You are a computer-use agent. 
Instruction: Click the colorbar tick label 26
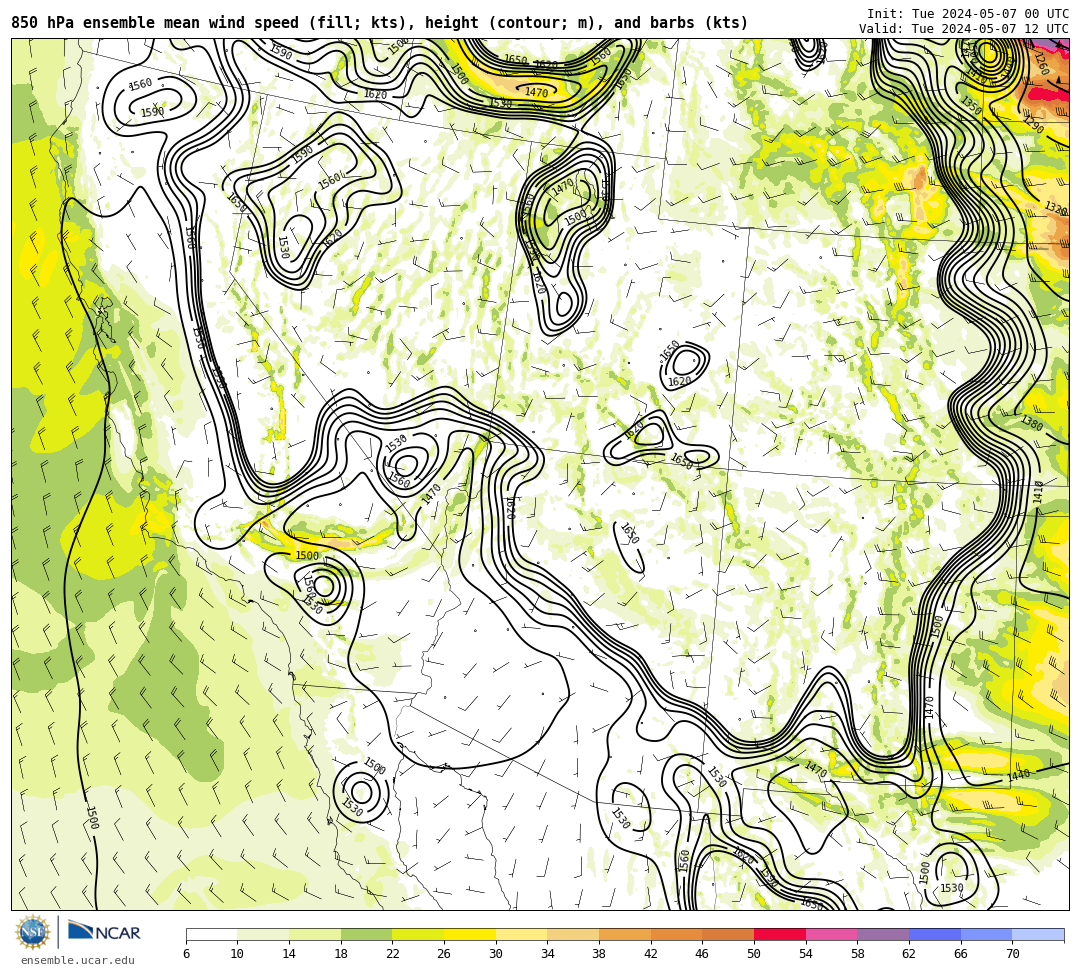pyautogui.click(x=444, y=954)
